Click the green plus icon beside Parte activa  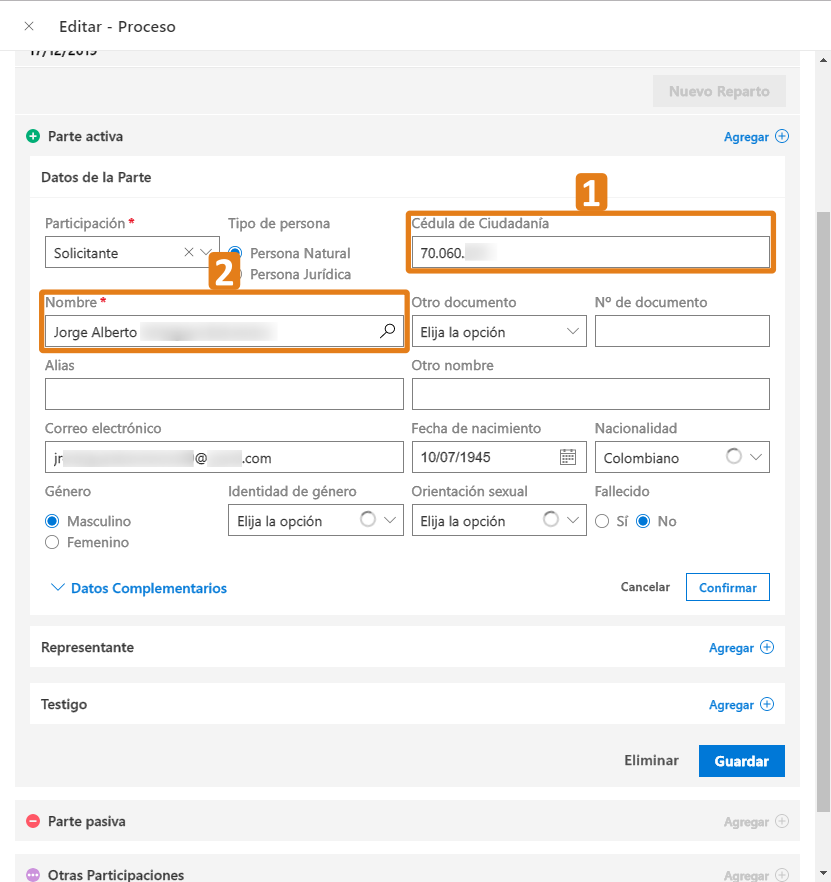click(33, 136)
